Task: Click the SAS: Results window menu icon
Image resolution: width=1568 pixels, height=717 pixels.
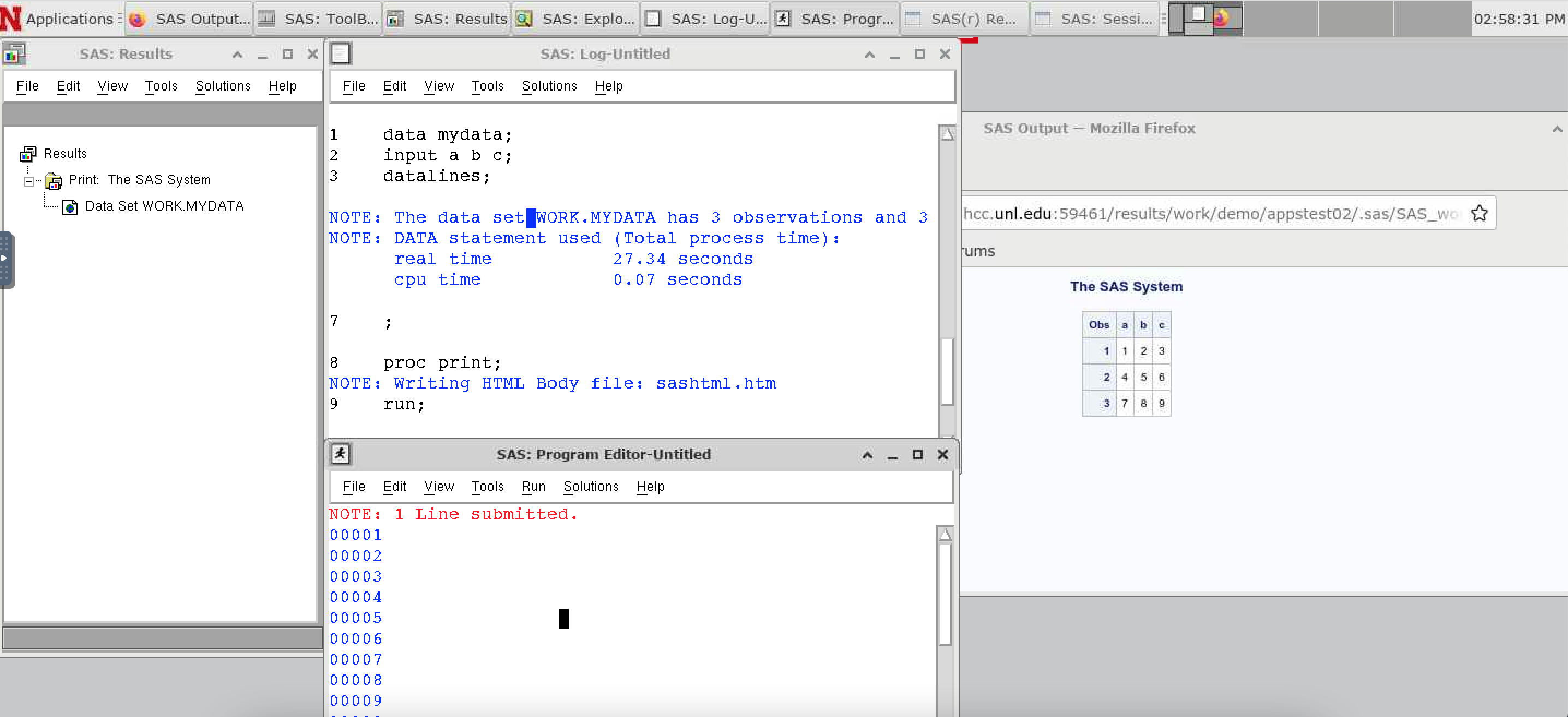Action: (15, 54)
